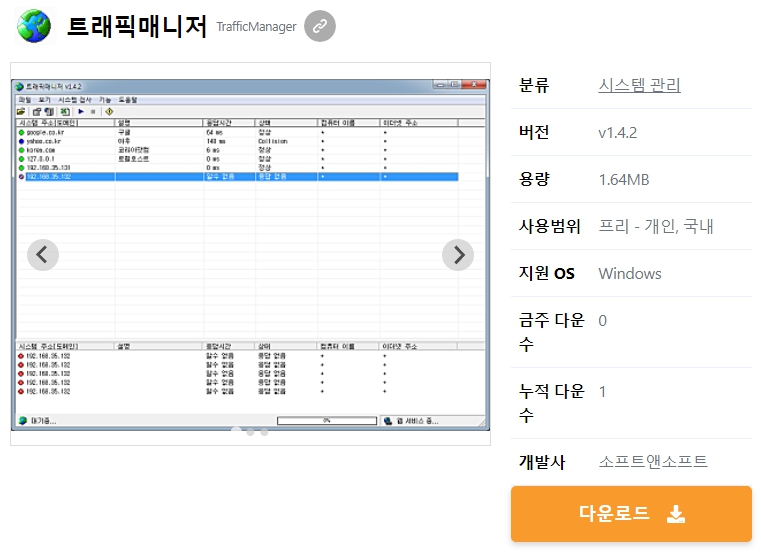The height and width of the screenshot is (552, 761).
Task: Click the 금주 다운수 label
Action: [x=551, y=332]
